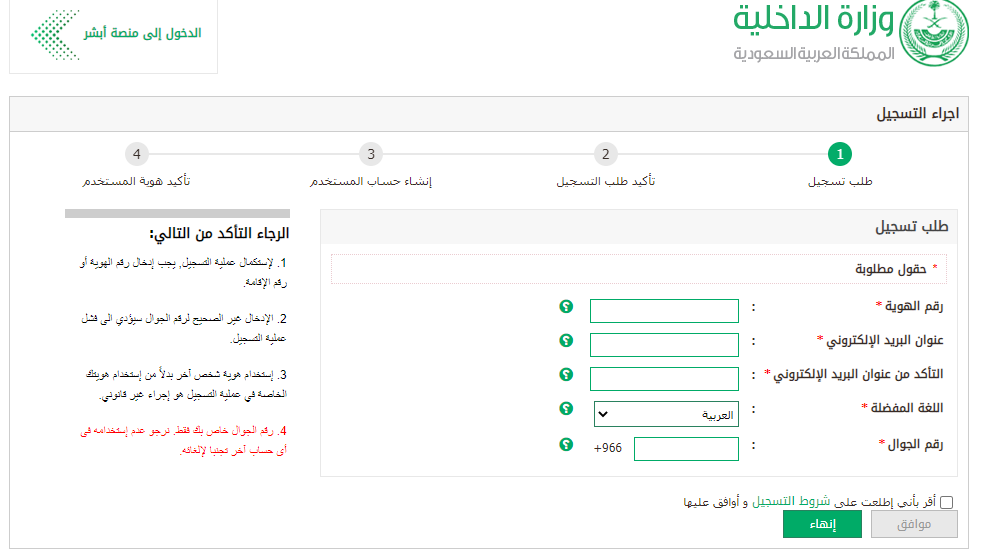The image size is (999, 554).
Task: Click the help icon beside رقم الجوال field
Action: click(x=566, y=444)
